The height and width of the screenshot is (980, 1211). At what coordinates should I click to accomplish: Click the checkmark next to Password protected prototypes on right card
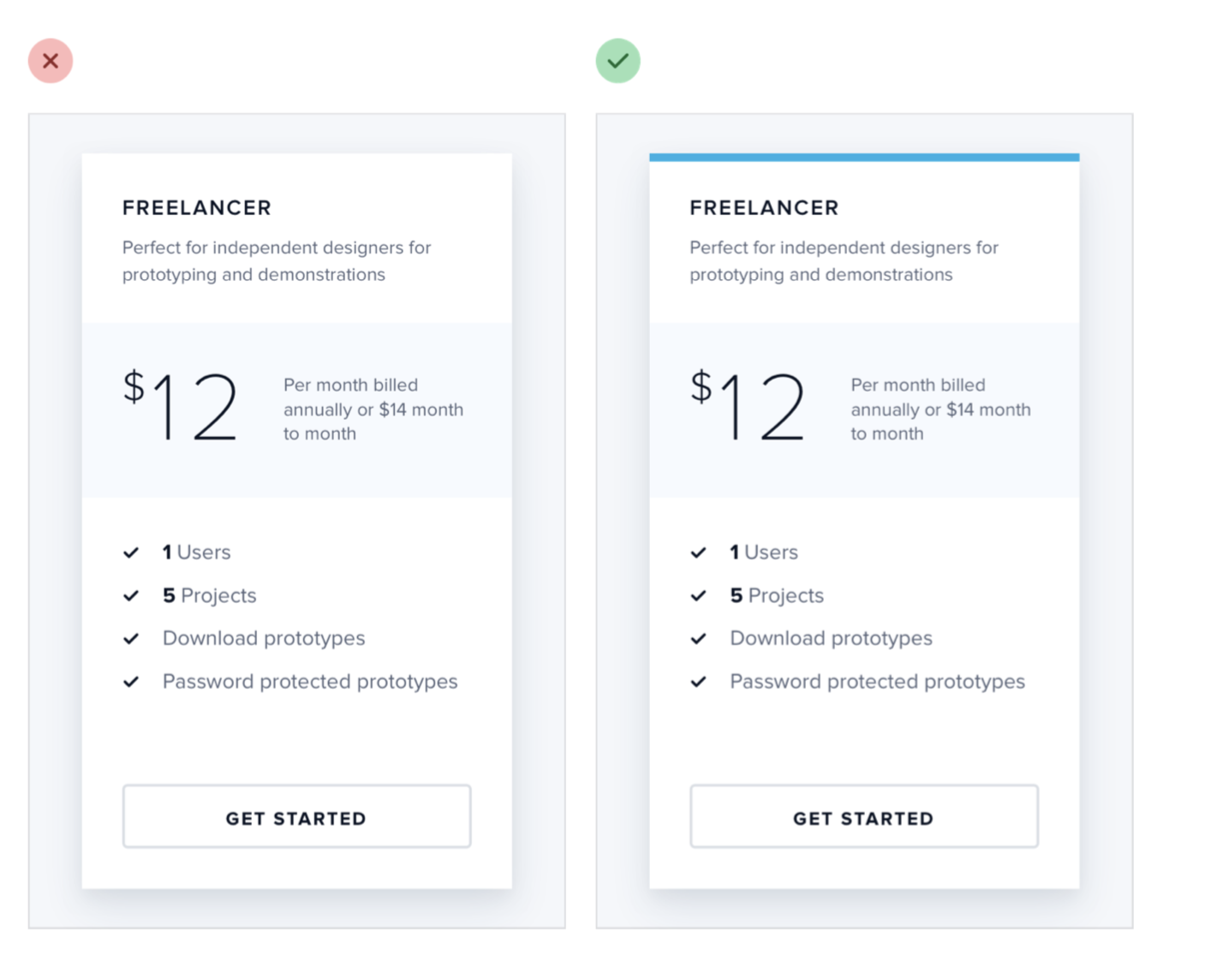pos(699,682)
